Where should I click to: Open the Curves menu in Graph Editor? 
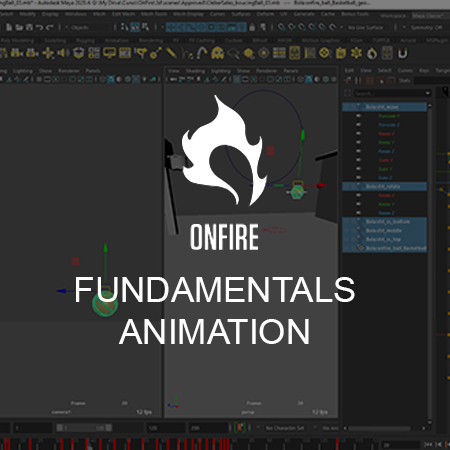point(405,70)
